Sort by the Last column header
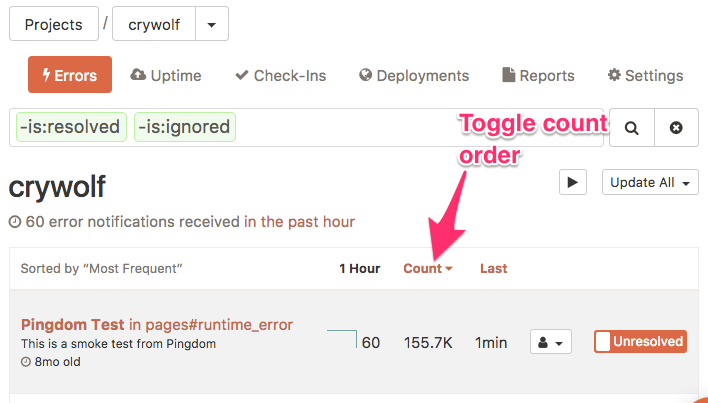Screen dimensions: 708x403 tap(493, 268)
